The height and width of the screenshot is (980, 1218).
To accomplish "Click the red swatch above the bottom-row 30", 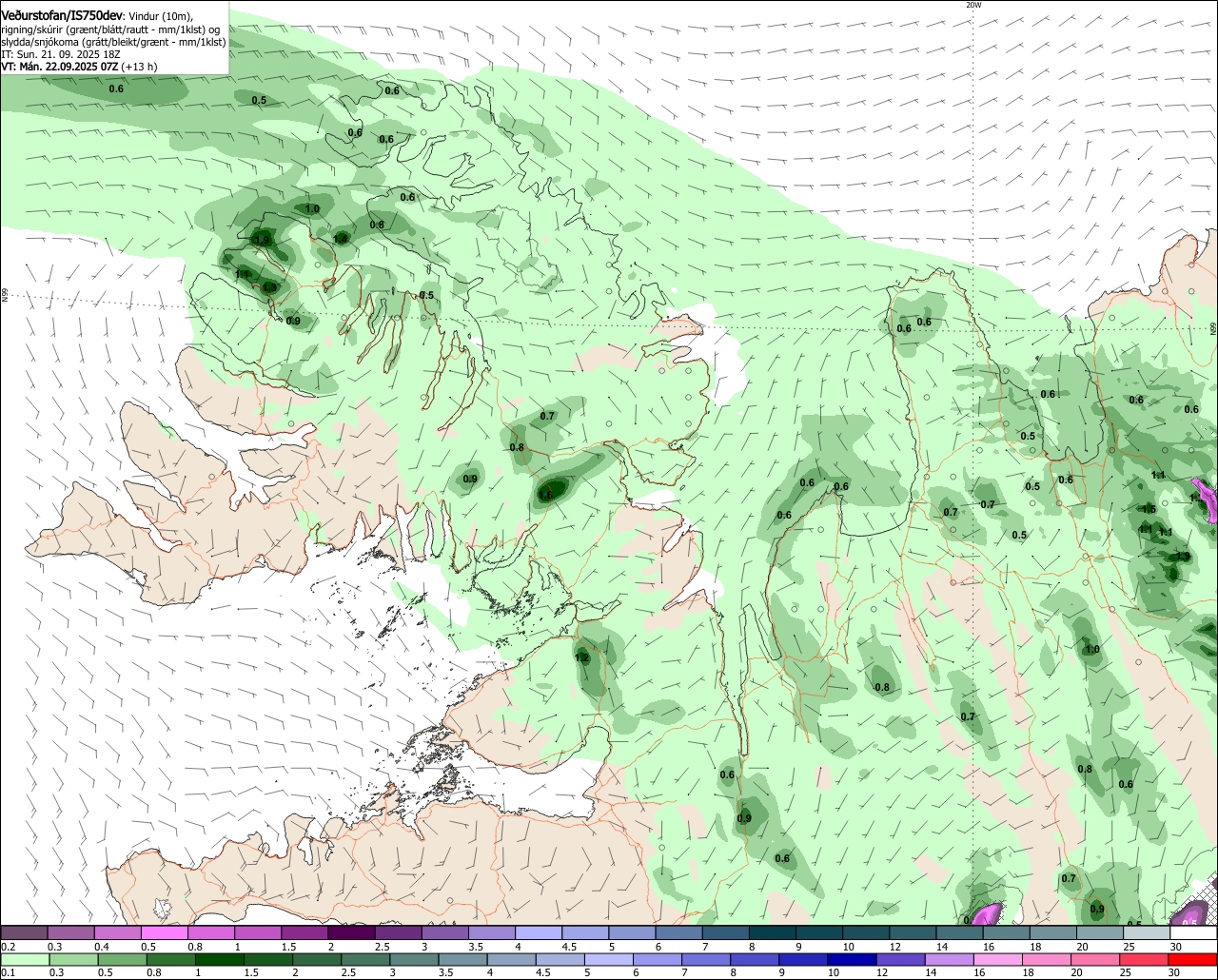I will [1194, 959].
